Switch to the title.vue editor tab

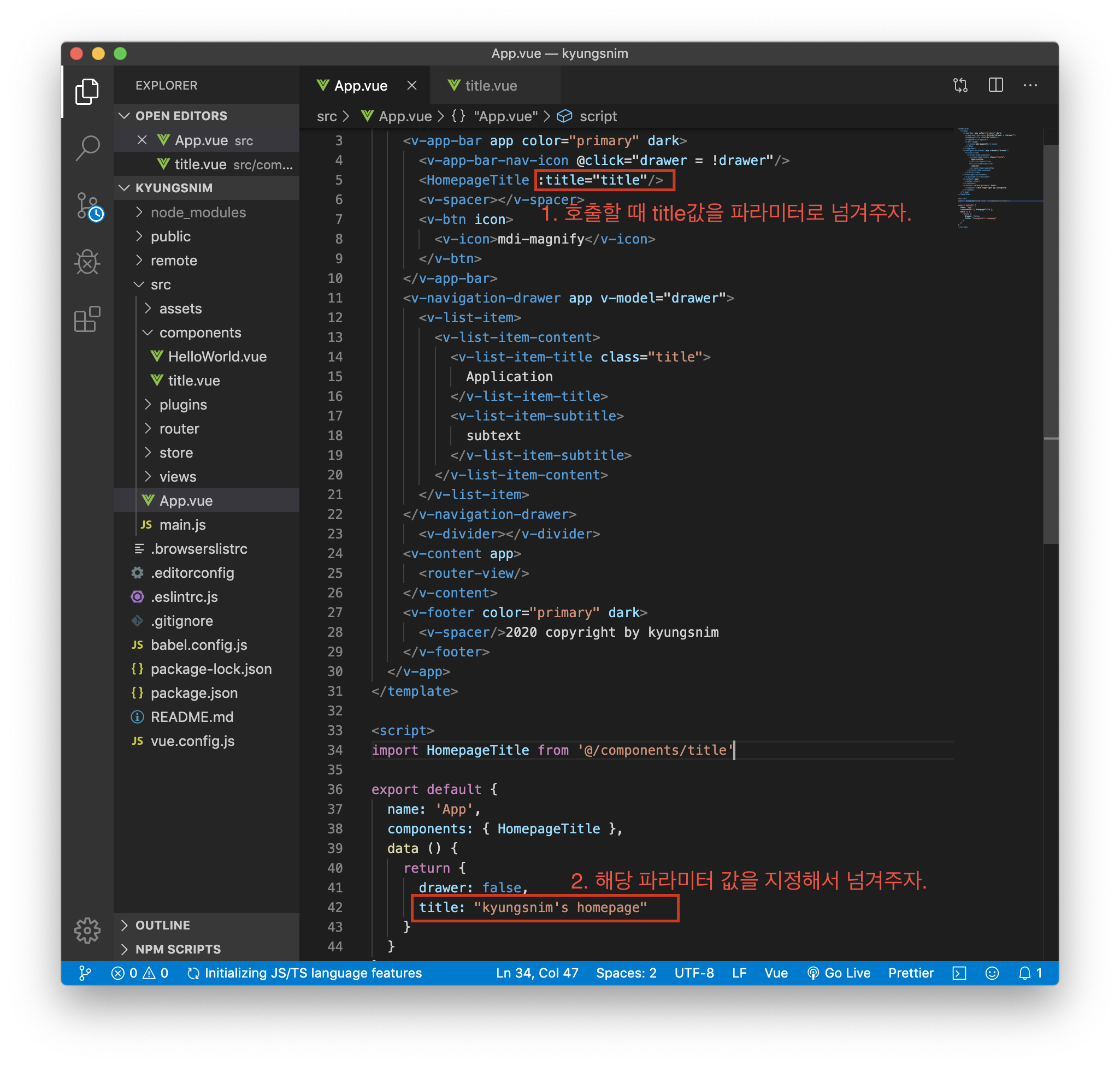coord(490,86)
